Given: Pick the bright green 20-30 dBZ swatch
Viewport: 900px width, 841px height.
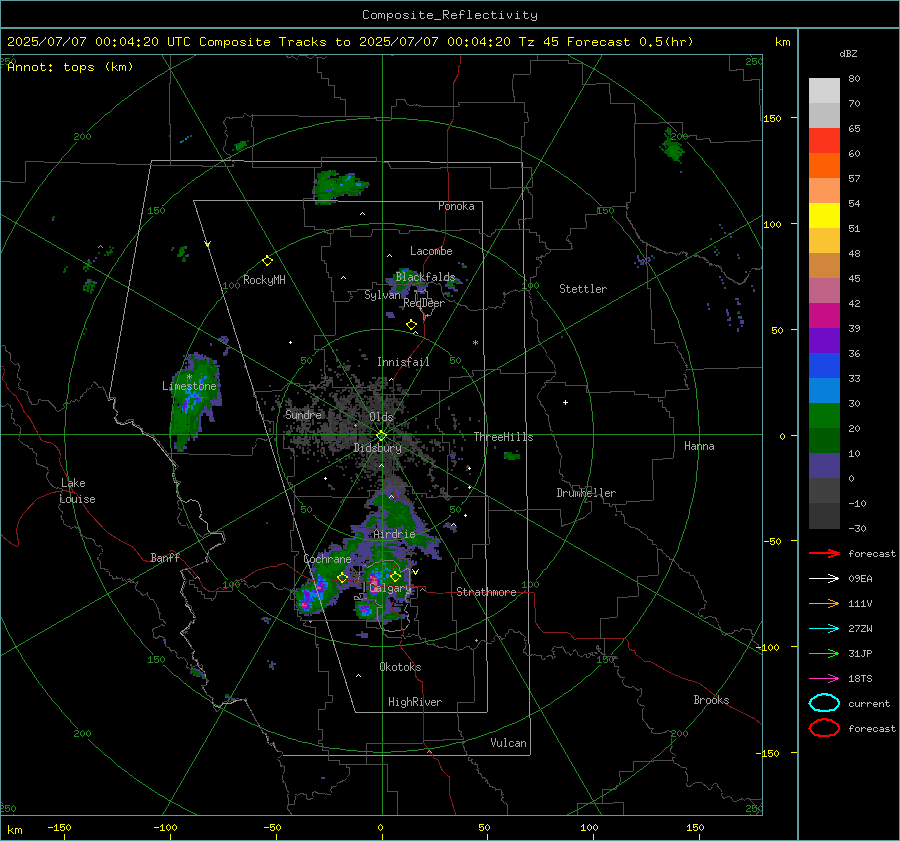Looking at the screenshot, I should point(824,416).
